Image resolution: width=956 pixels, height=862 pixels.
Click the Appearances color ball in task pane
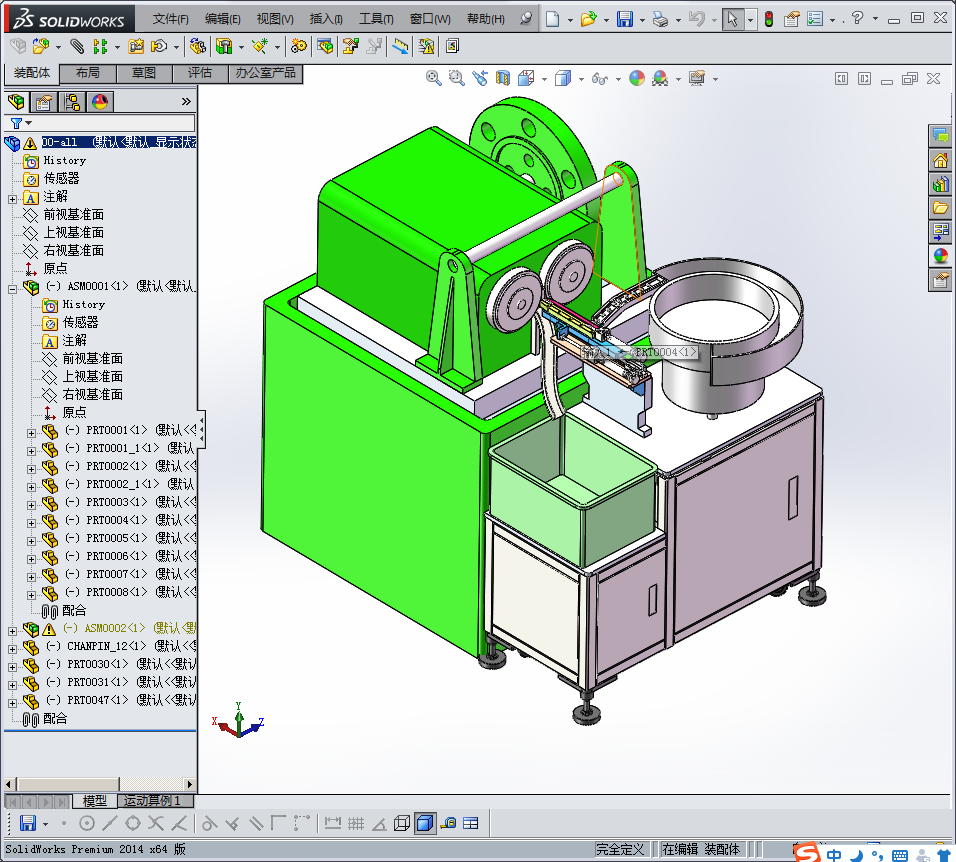(x=941, y=255)
